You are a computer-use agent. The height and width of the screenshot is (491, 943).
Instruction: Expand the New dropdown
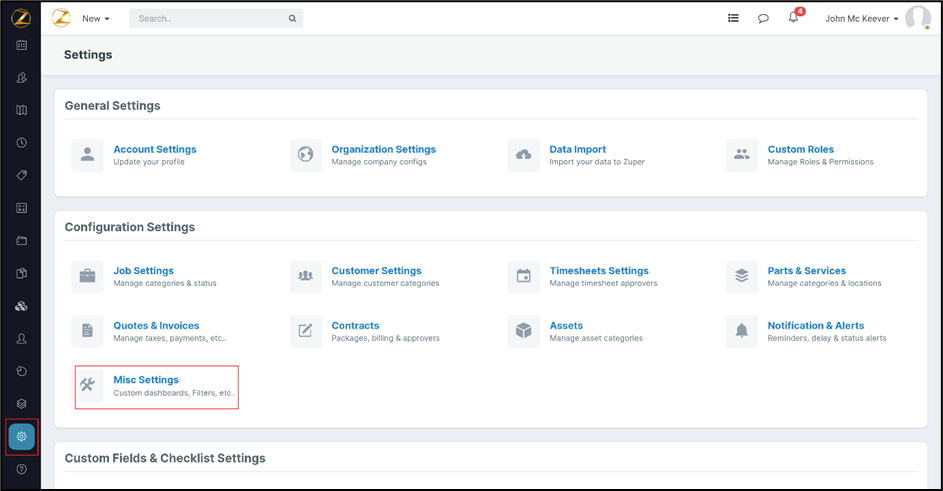96,18
